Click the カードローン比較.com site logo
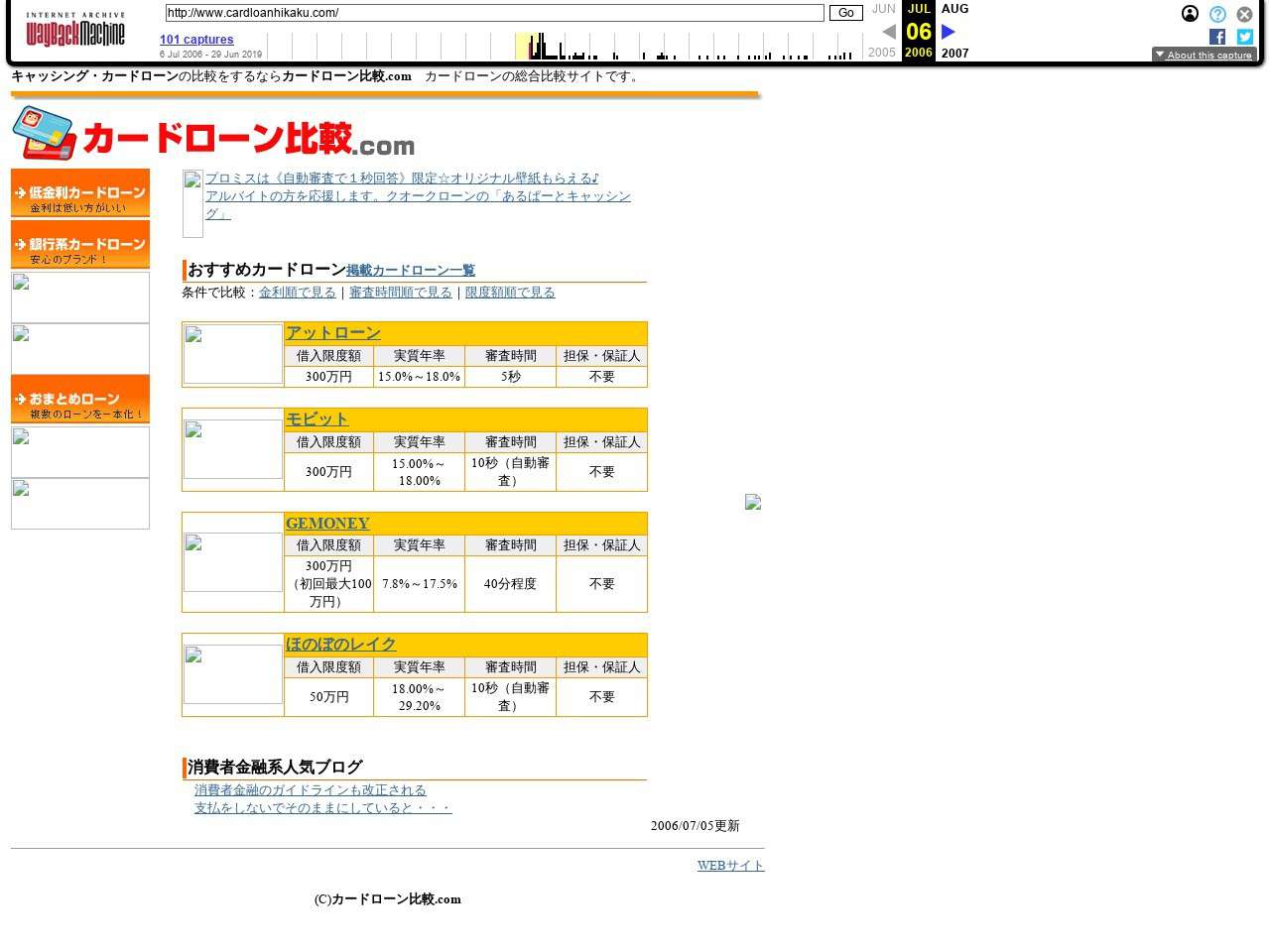Screen dimensions: 1270x952 pyautogui.click(x=213, y=134)
